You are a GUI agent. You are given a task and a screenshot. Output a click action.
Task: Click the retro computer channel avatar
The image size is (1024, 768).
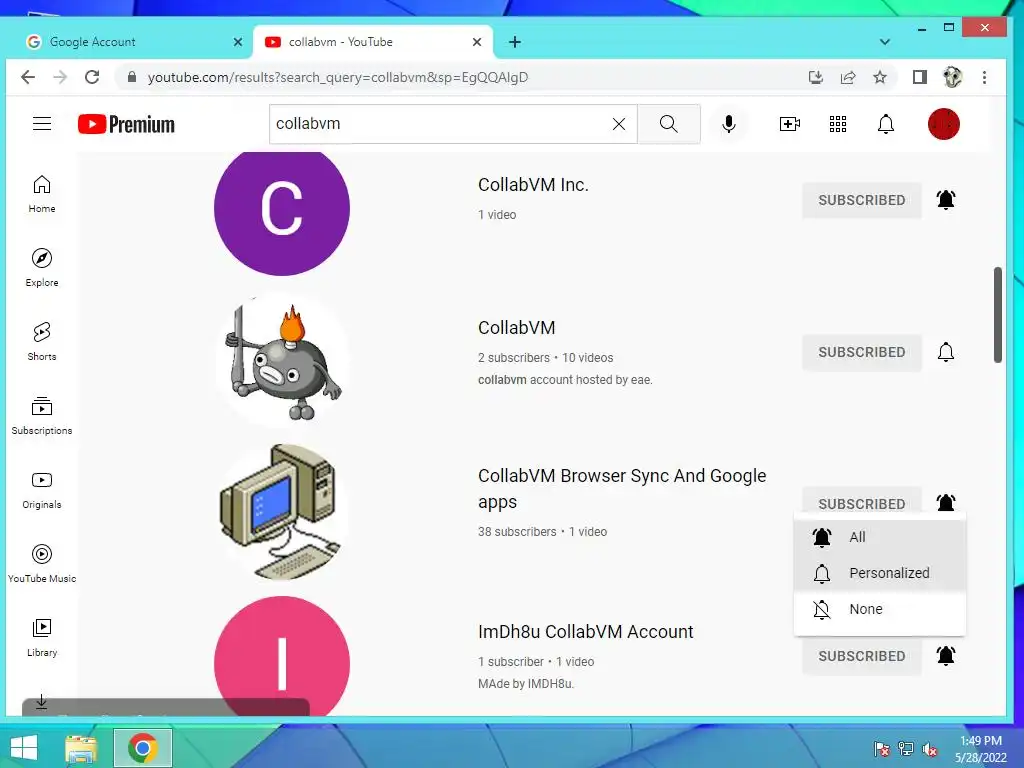(x=282, y=512)
